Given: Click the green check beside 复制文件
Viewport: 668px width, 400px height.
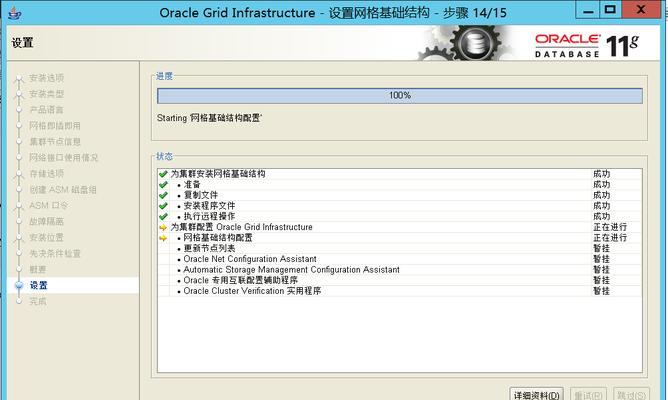Looking at the screenshot, I should tap(163, 196).
